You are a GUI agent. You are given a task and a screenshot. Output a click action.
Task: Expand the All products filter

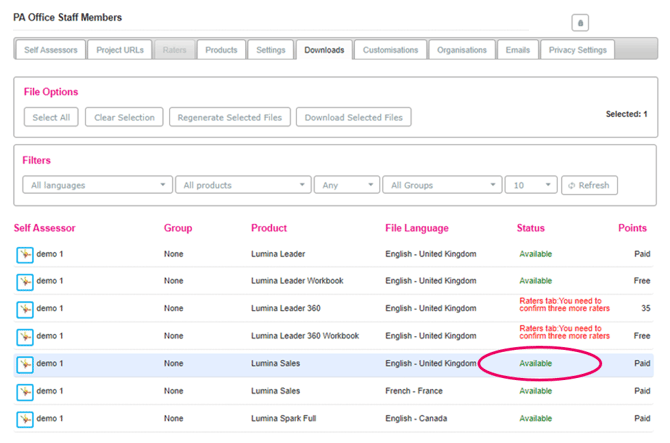[x=242, y=185]
